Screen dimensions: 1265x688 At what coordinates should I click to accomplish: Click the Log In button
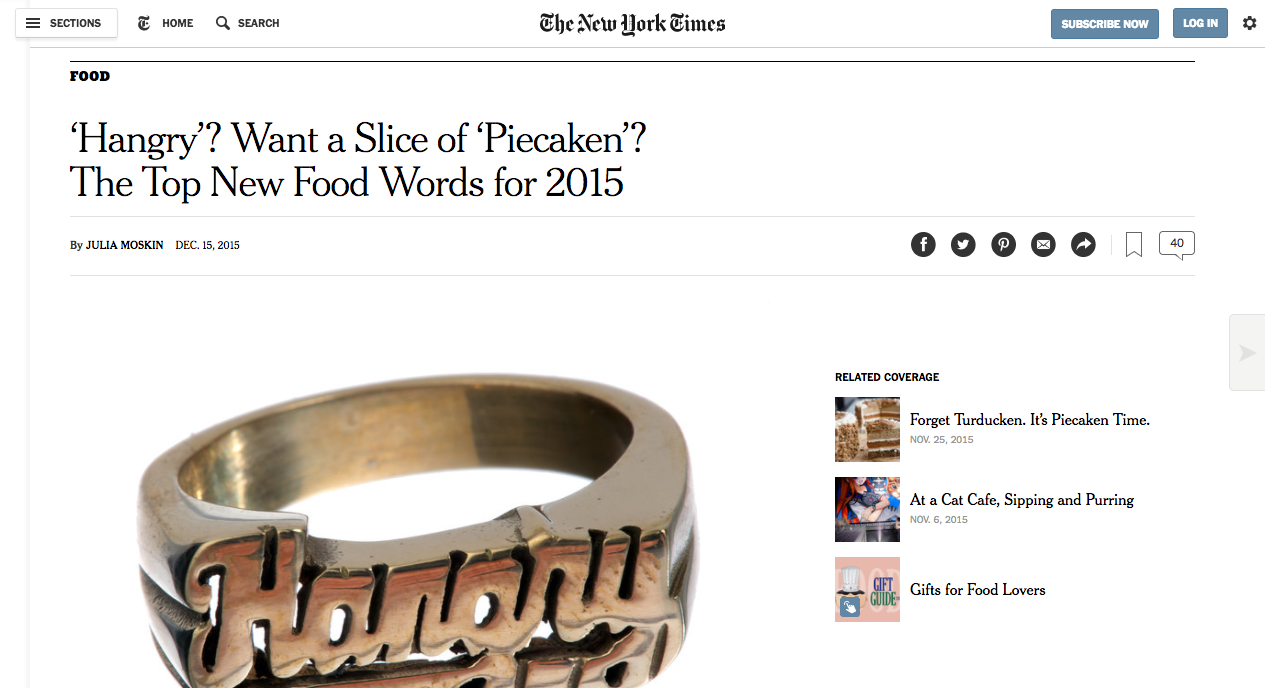[1200, 23]
